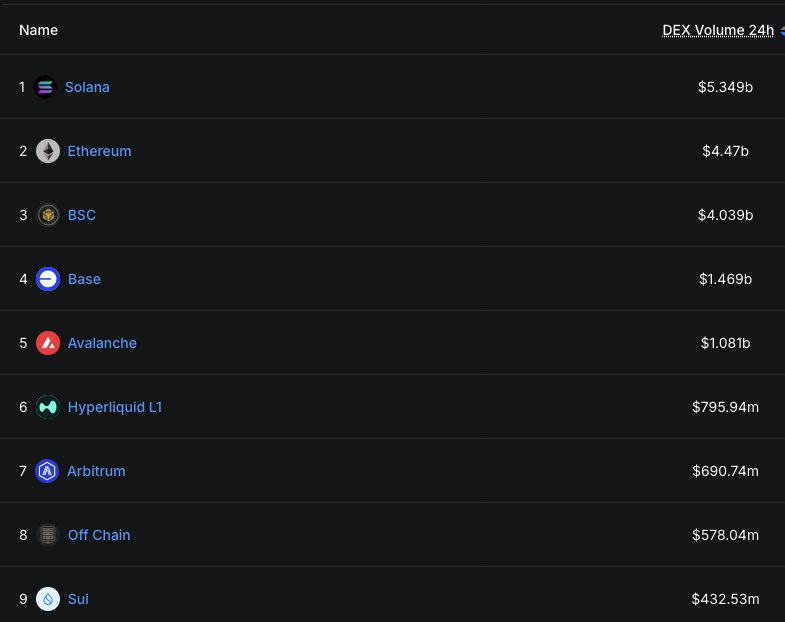This screenshot has height=622, width=785.
Task: Click the BSC chain logo icon
Action: (x=47, y=215)
